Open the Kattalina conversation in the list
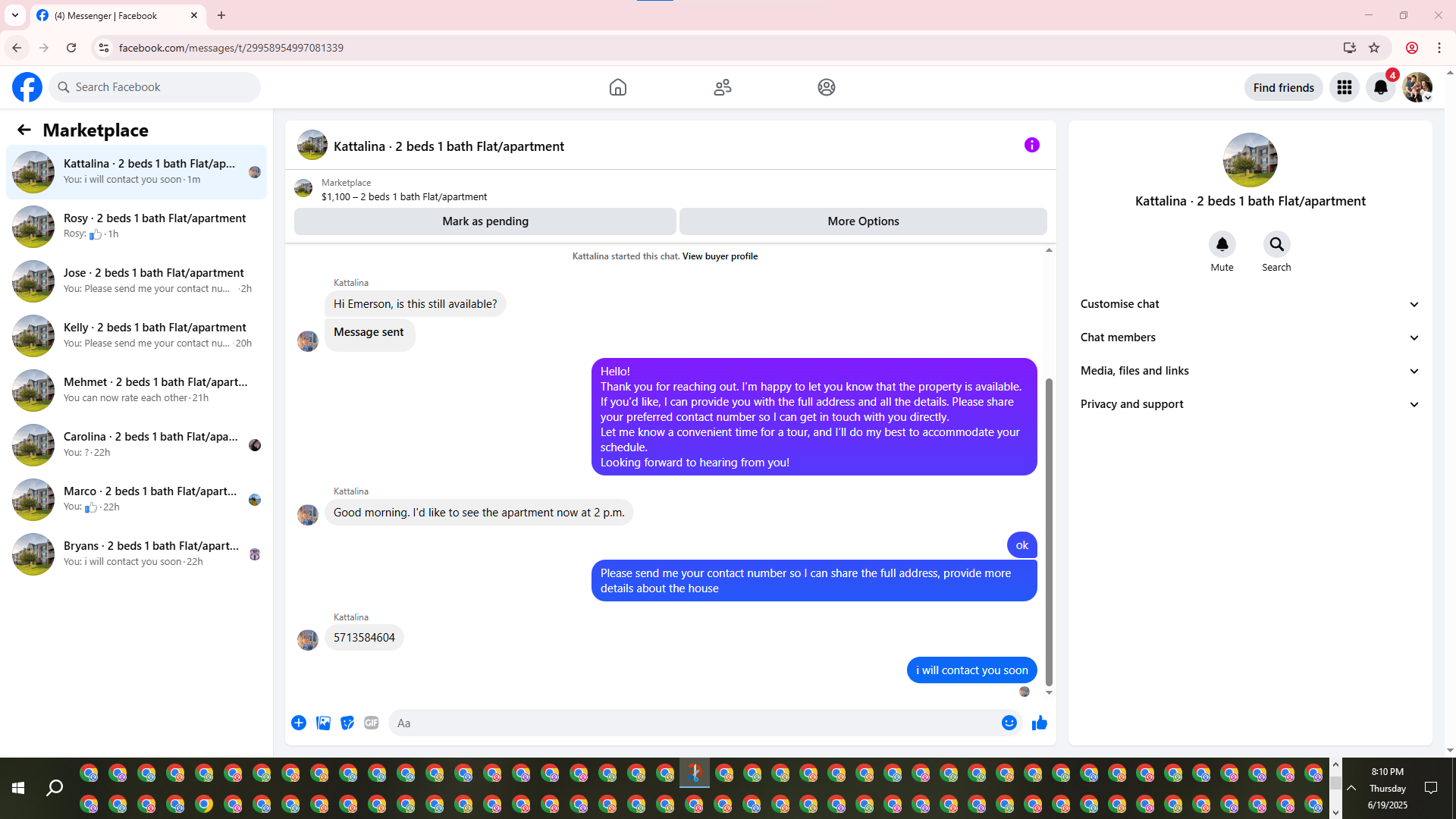The image size is (1456, 819). (136, 172)
